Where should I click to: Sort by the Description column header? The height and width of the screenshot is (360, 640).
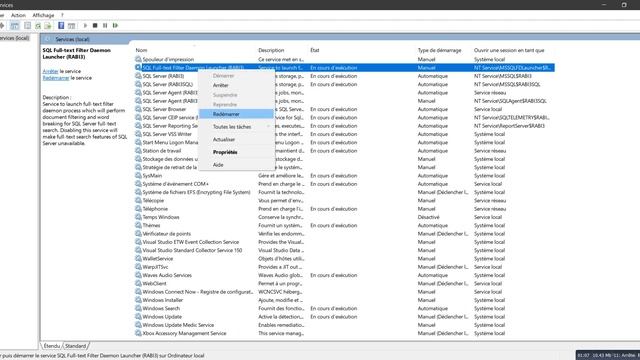(x=271, y=50)
